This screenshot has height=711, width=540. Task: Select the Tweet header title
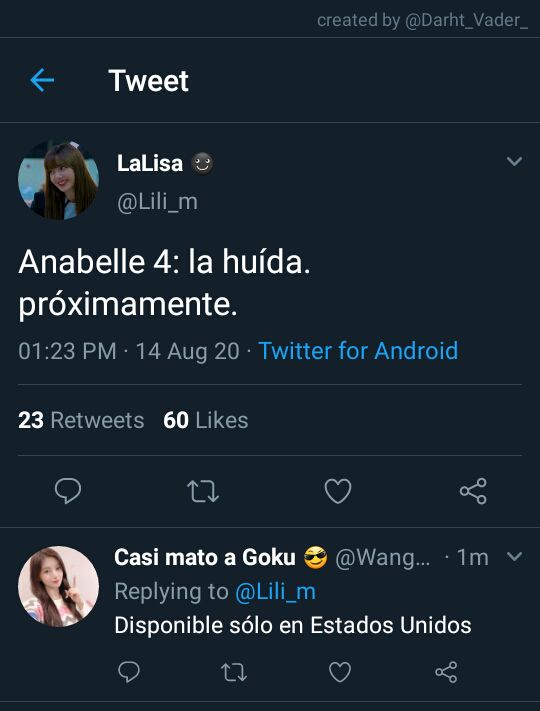click(x=148, y=81)
